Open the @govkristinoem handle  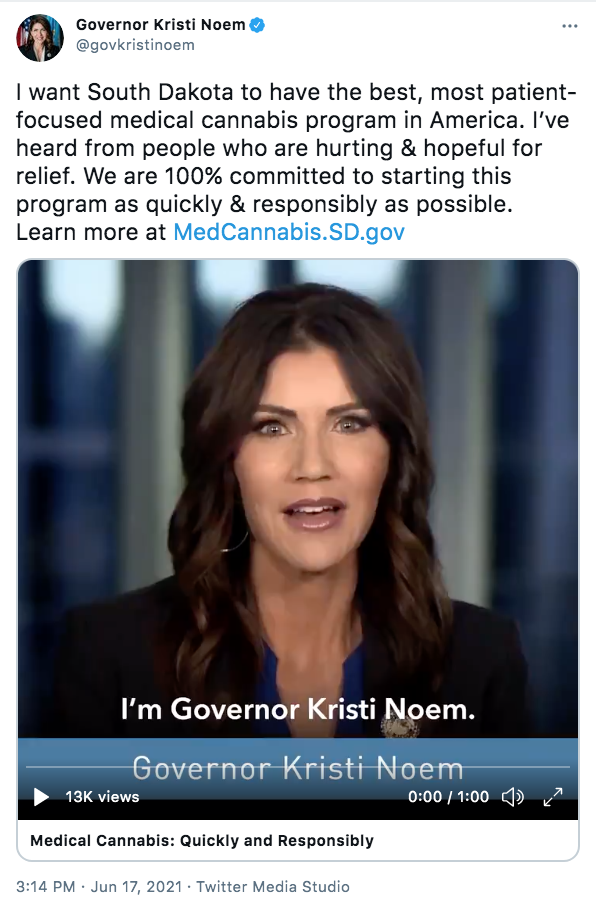point(135,45)
